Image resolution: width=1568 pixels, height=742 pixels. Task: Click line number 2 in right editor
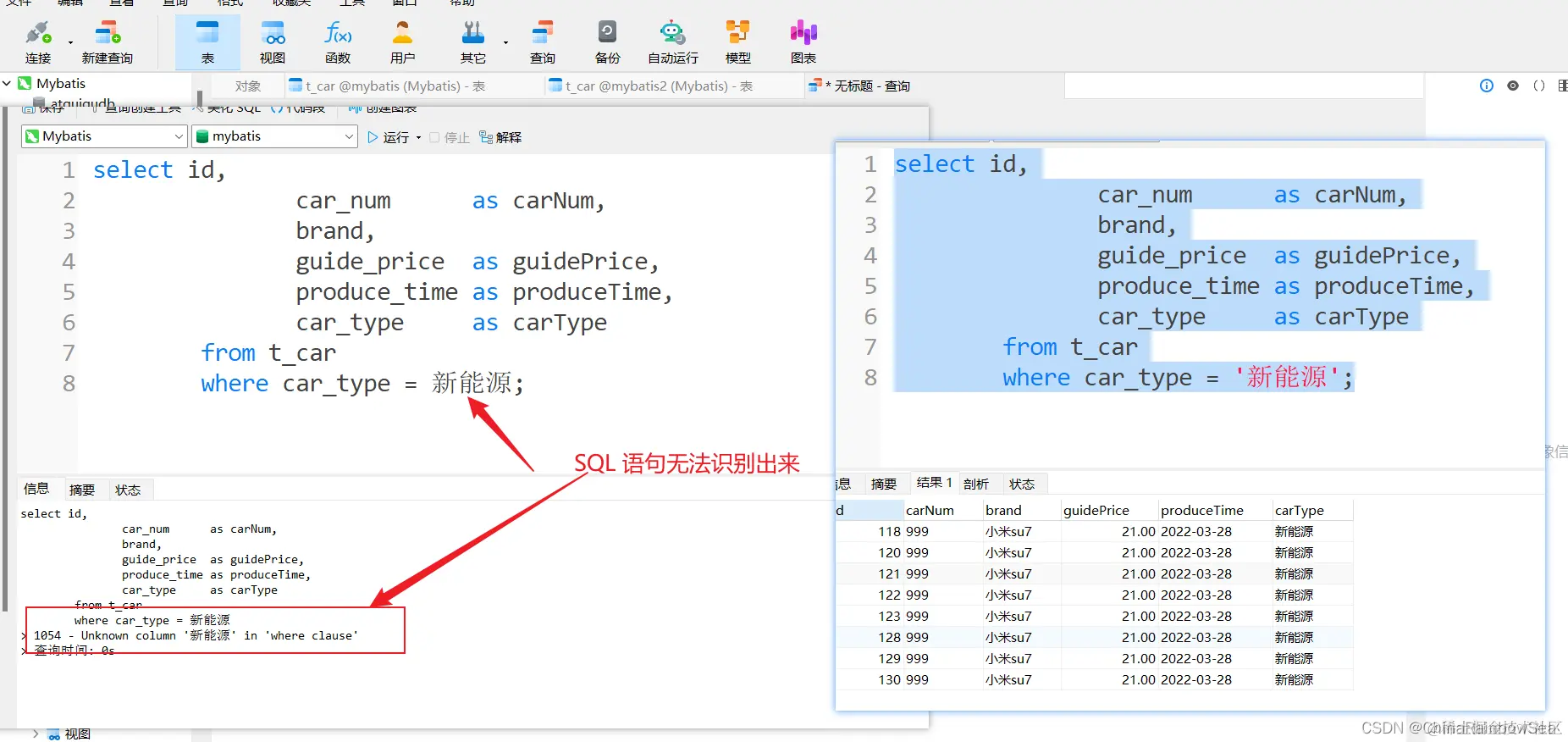(870, 194)
